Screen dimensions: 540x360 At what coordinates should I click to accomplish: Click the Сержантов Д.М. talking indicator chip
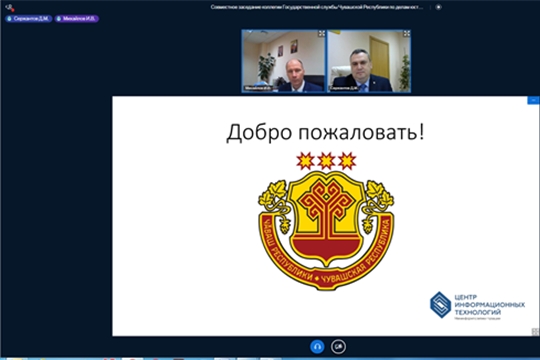[x=29, y=19]
